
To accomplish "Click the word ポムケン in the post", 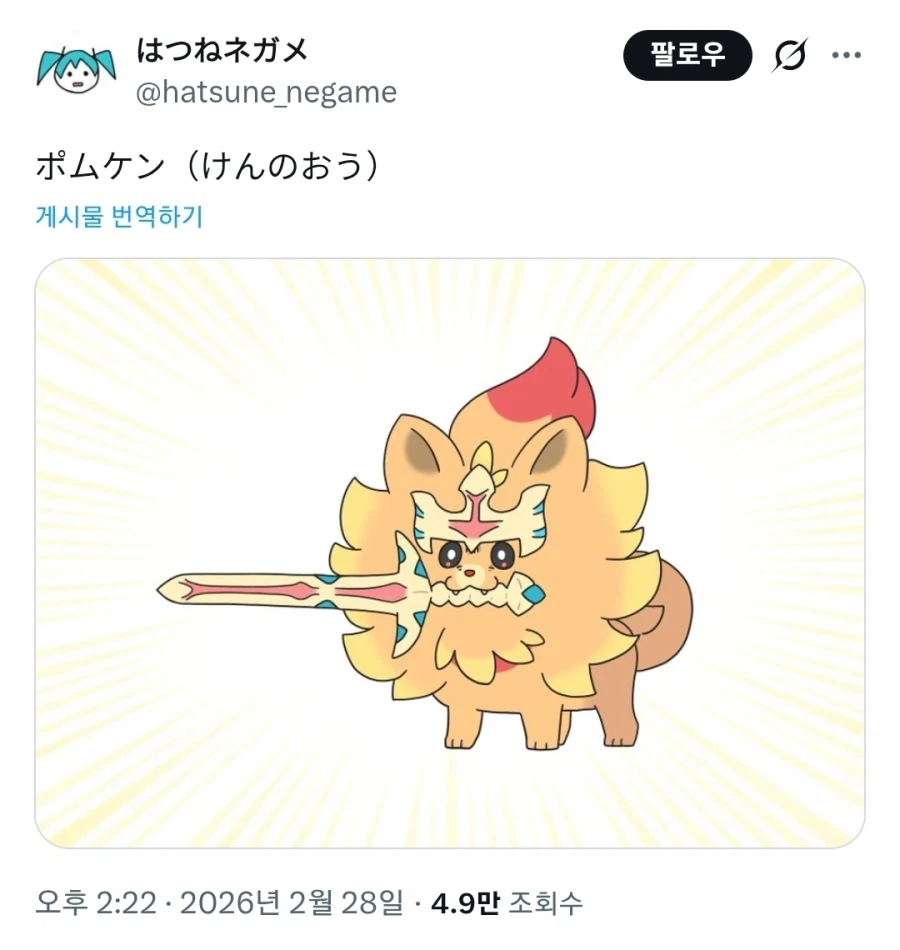I will [100, 165].
